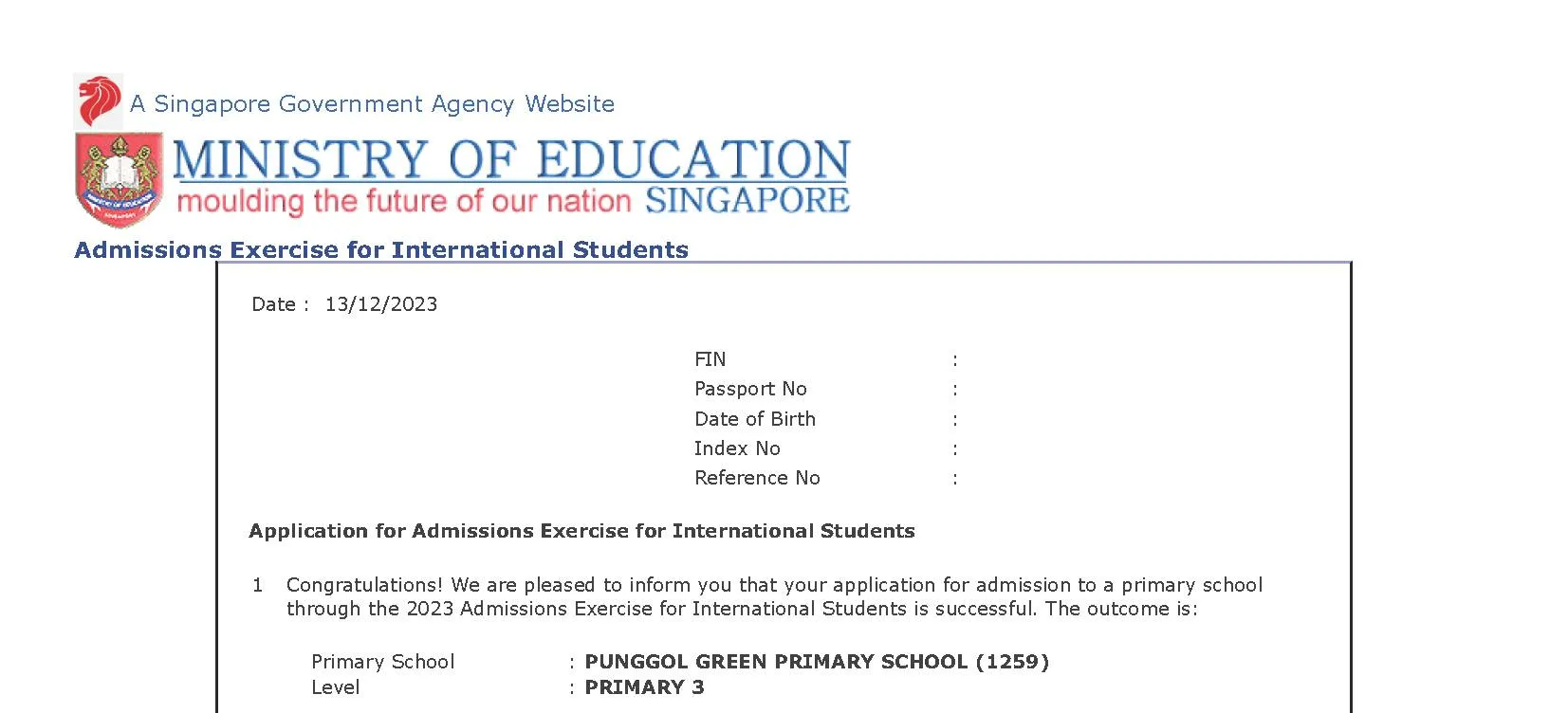
Task: Click the Date of Birth field label
Action: (x=755, y=419)
